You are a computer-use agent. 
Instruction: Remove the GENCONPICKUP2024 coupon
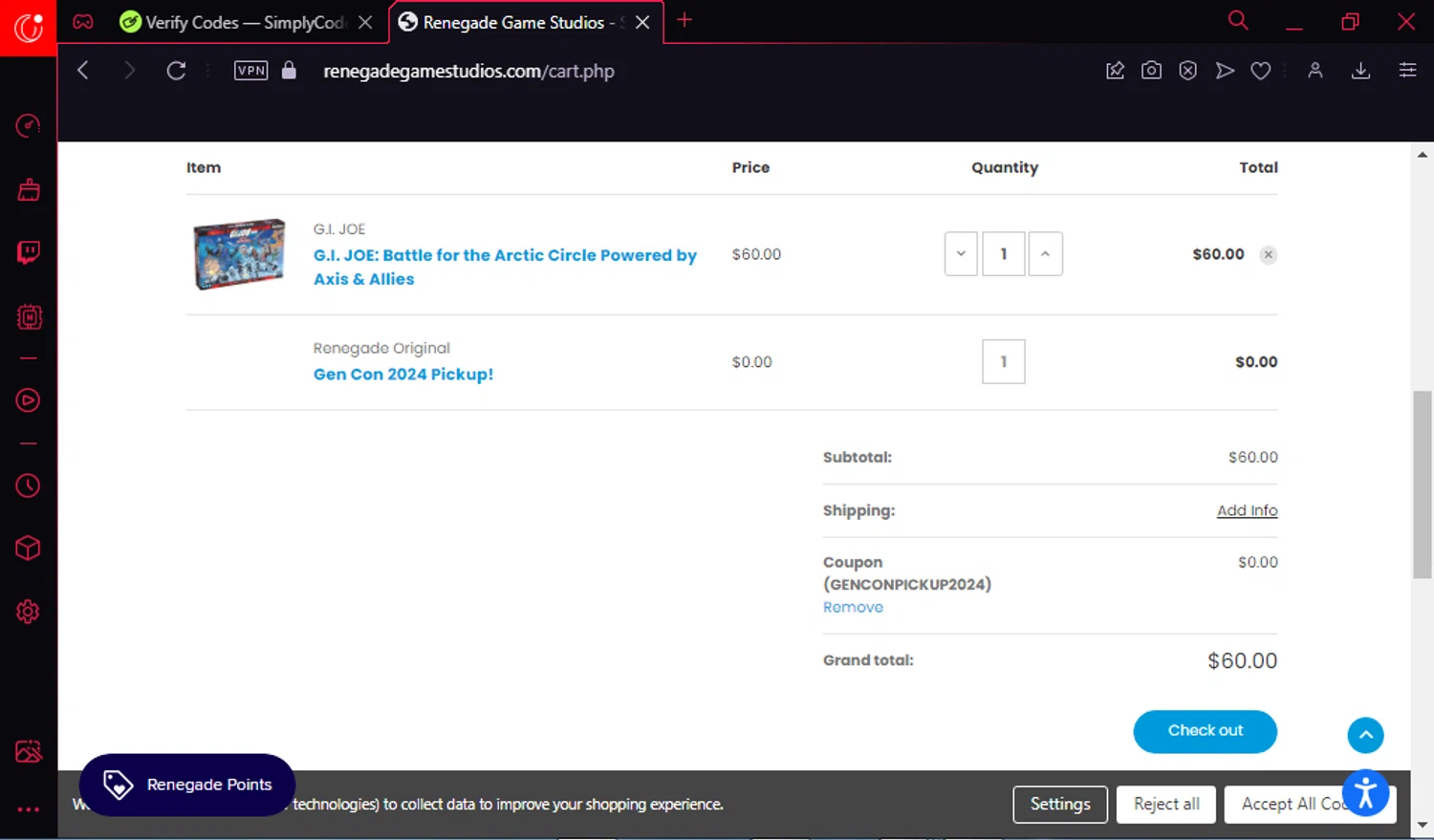click(x=853, y=608)
